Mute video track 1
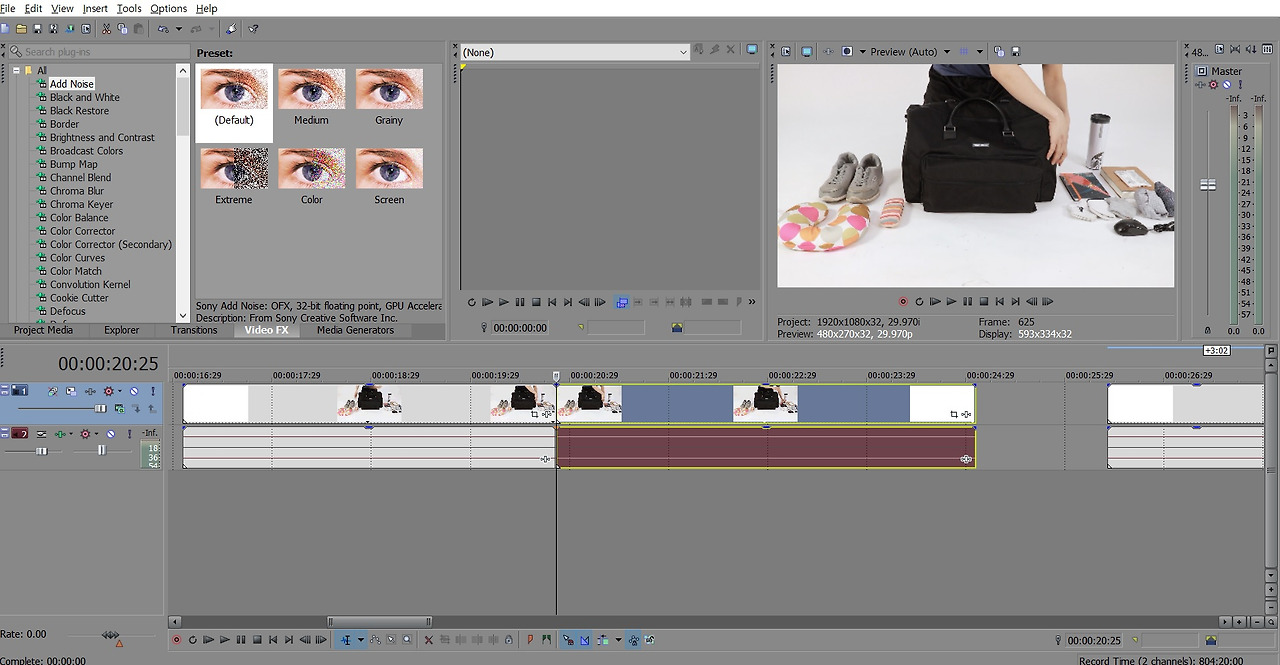Screen dimensions: 1280x665 [134, 391]
